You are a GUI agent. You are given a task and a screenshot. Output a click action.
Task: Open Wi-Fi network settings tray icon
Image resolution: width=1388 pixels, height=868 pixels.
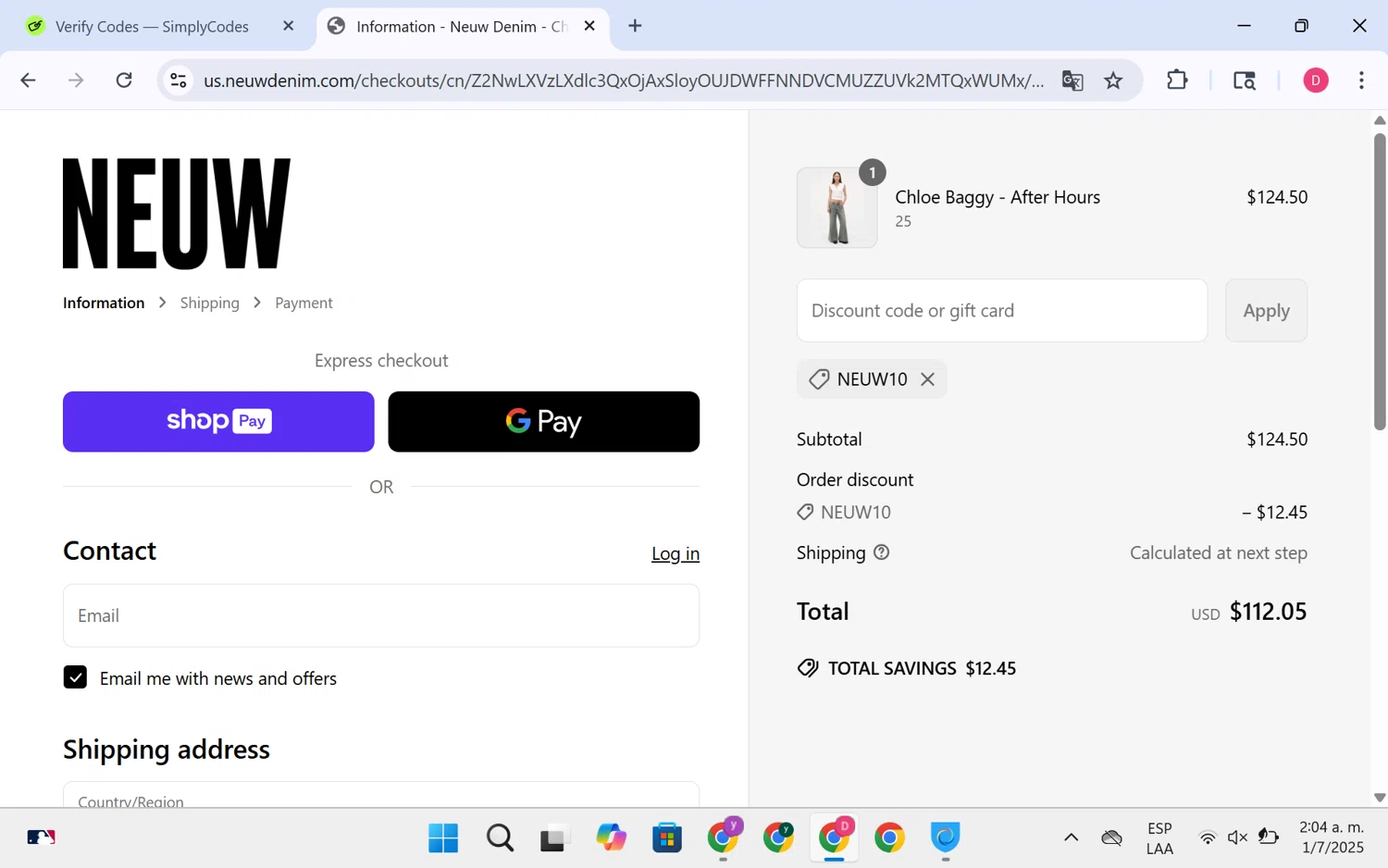[1208, 837]
